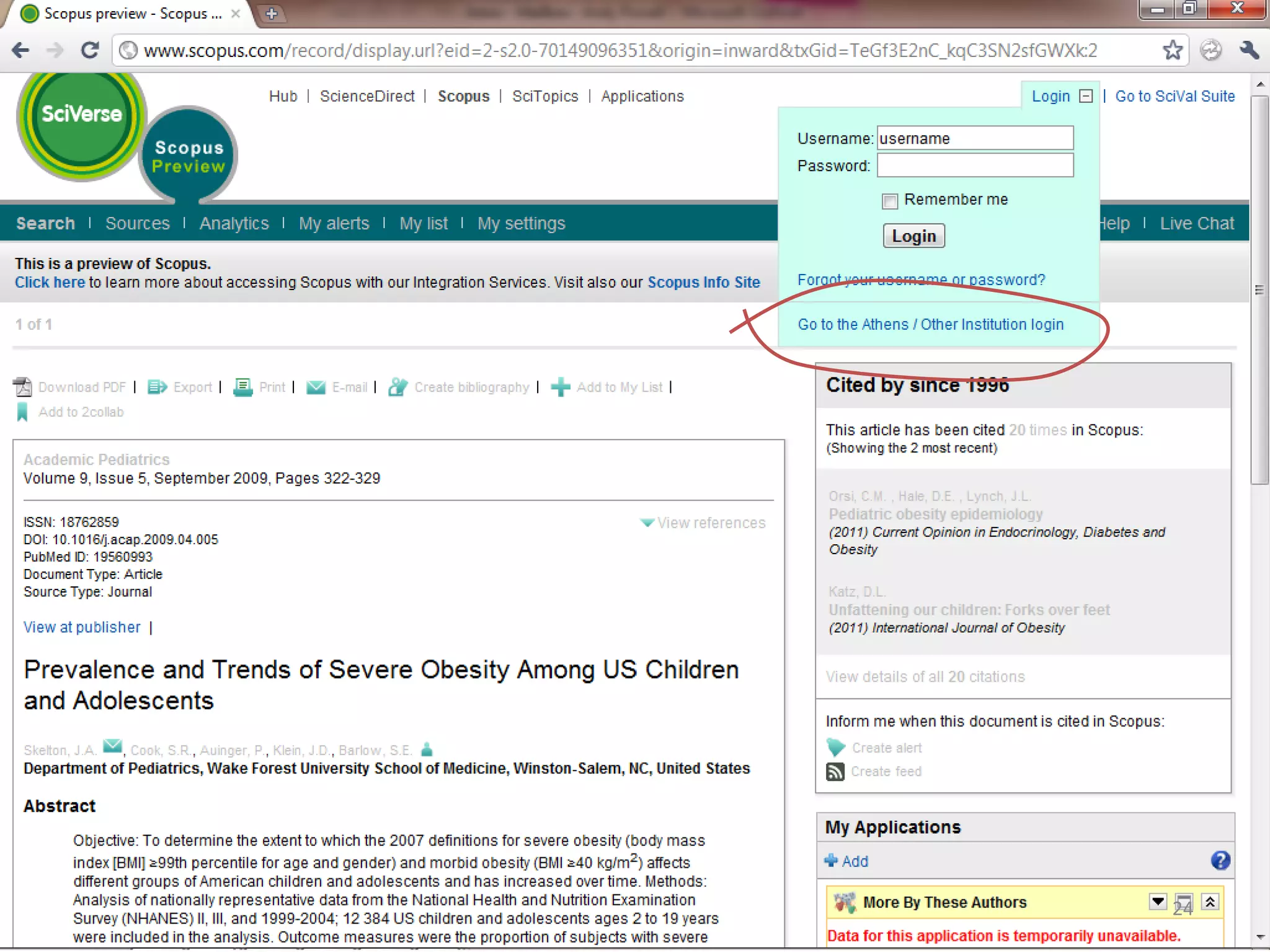The image size is (1270, 952).
Task: Bookmark page with the star icon
Action: (1172, 50)
